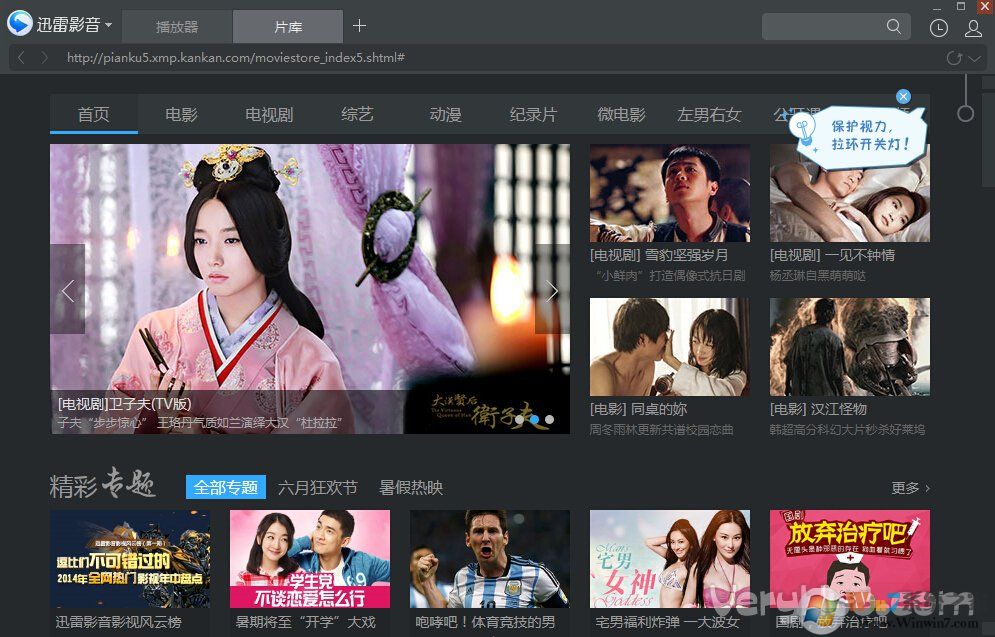Click the 更多 link
995x637 pixels.
tap(910, 488)
